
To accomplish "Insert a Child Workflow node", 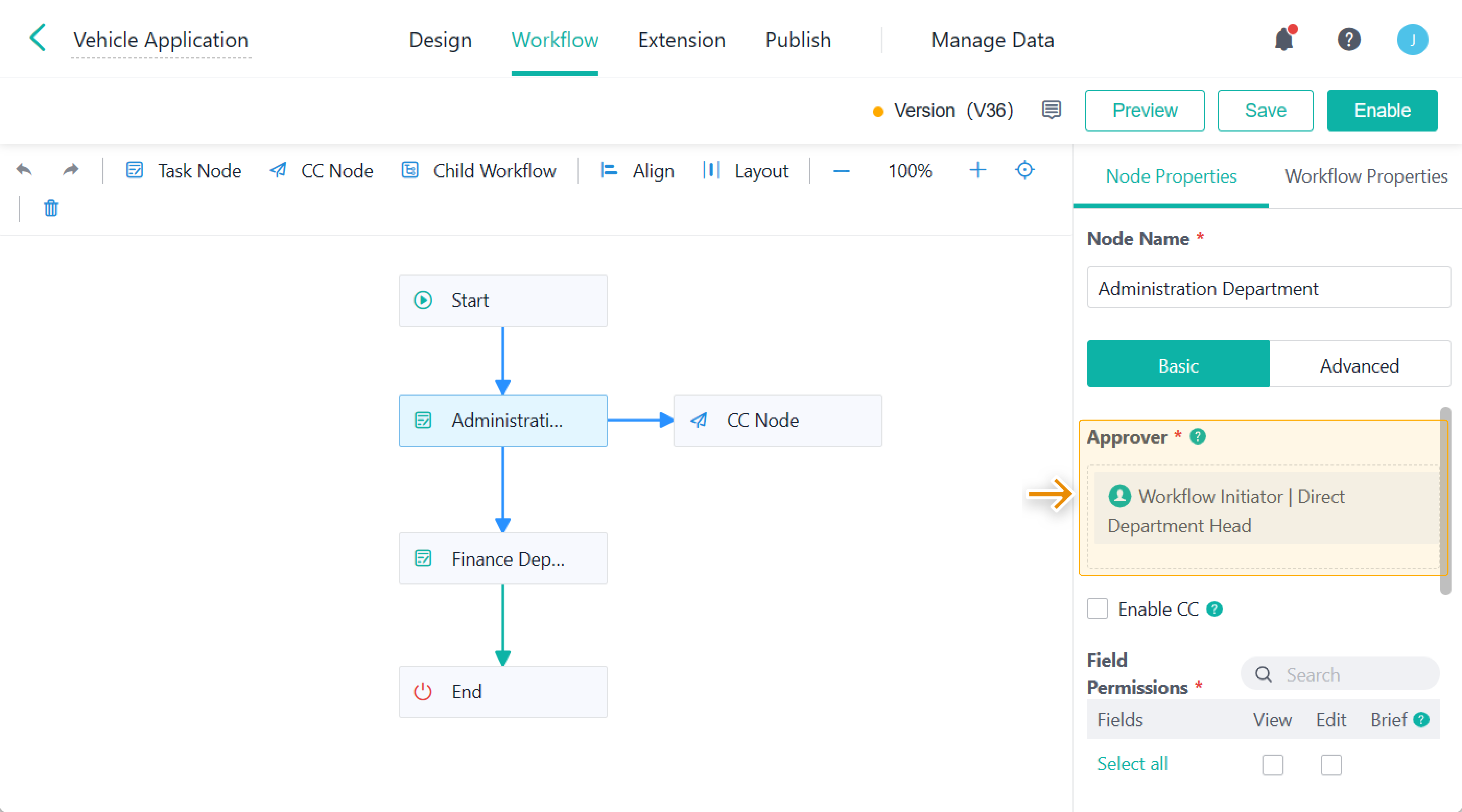I will pyautogui.click(x=480, y=171).
